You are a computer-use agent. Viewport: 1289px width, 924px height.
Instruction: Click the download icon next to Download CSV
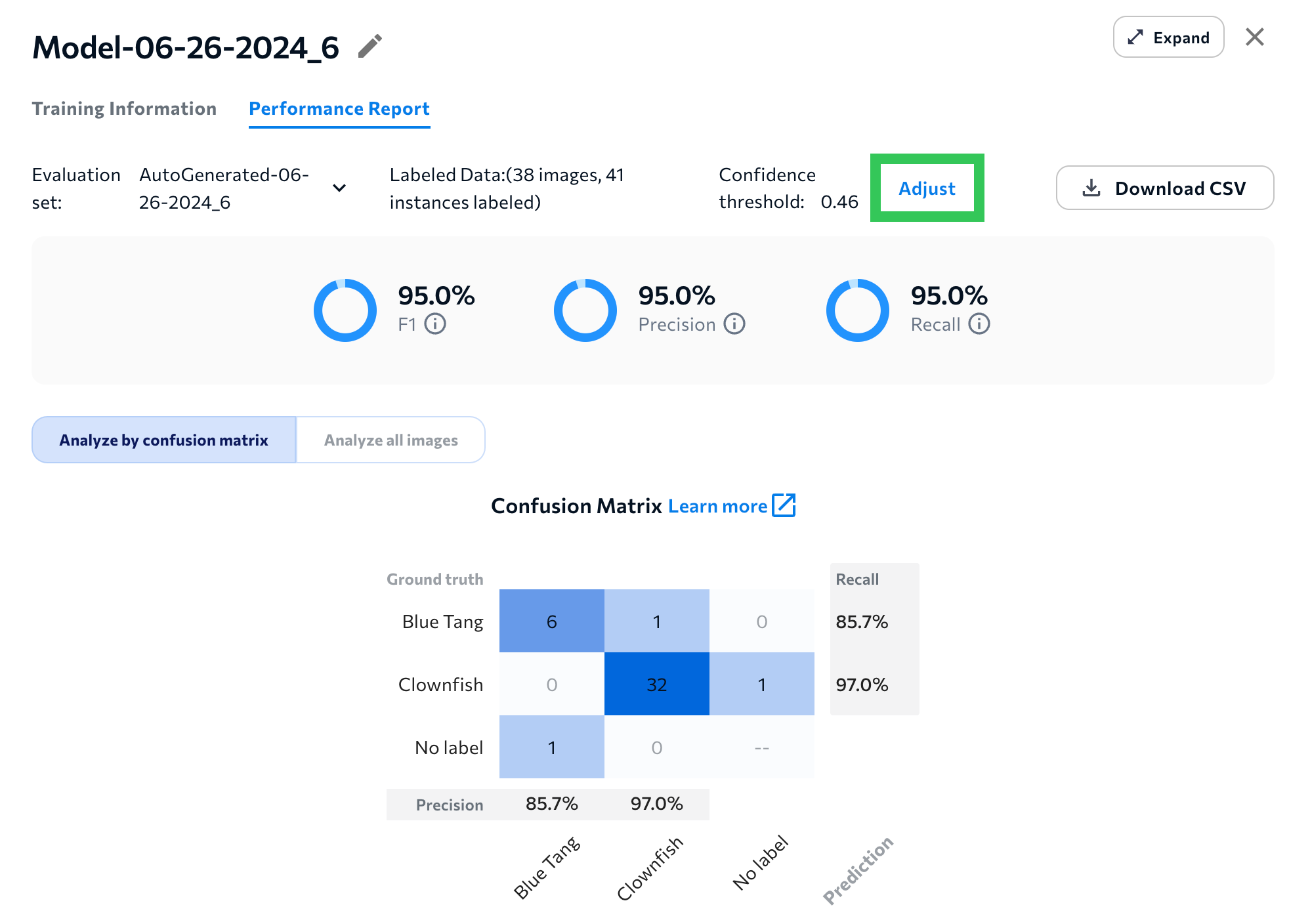pos(1090,188)
